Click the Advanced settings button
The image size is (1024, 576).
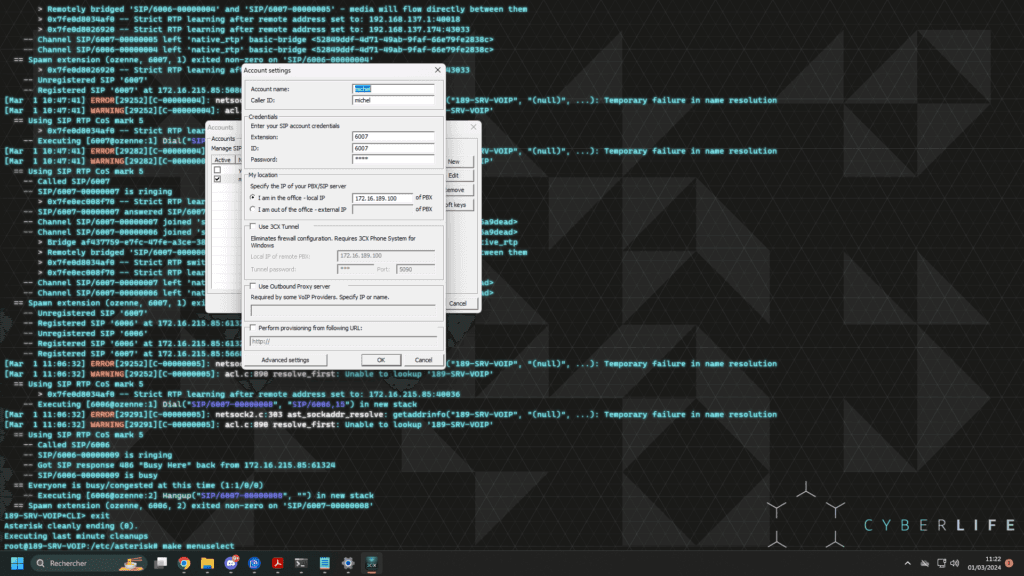tap(285, 360)
